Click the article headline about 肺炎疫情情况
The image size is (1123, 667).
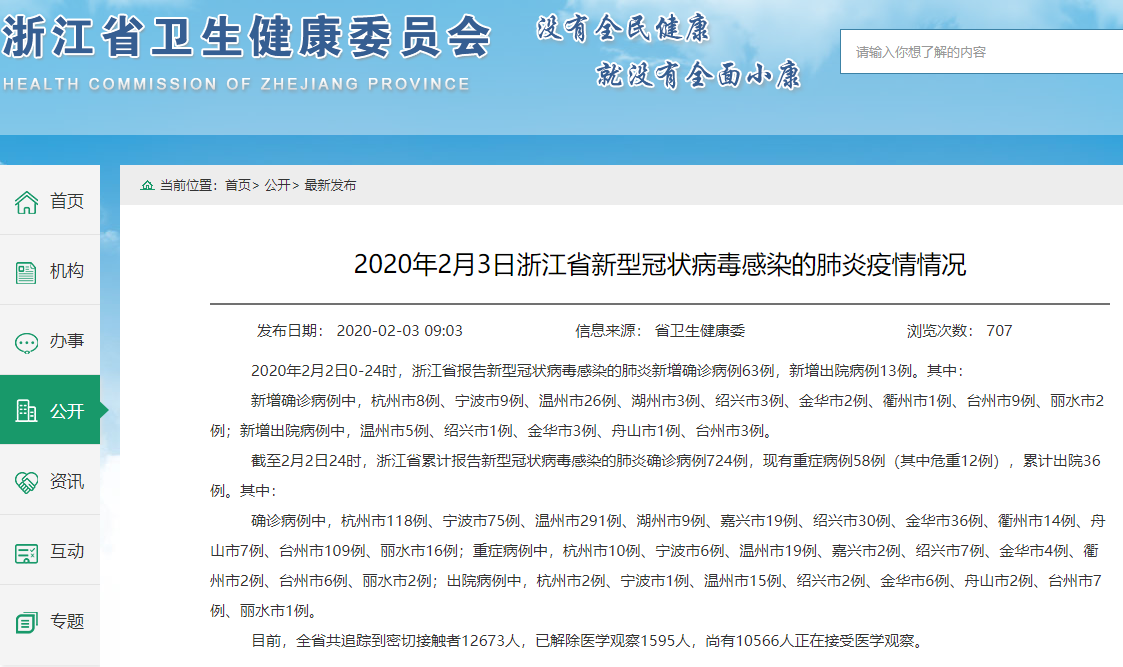659,265
